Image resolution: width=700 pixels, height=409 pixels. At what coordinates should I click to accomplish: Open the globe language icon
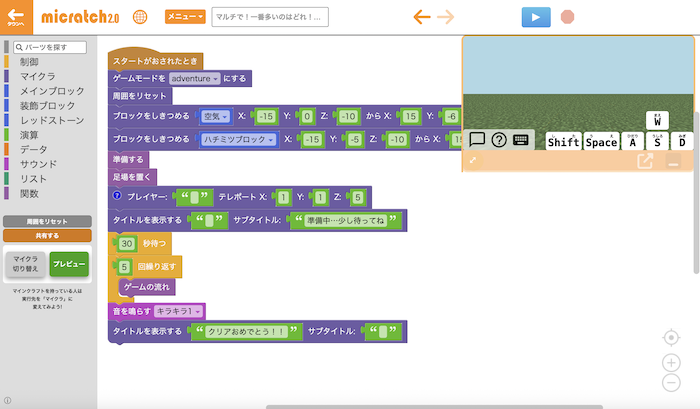pyautogui.click(x=140, y=17)
